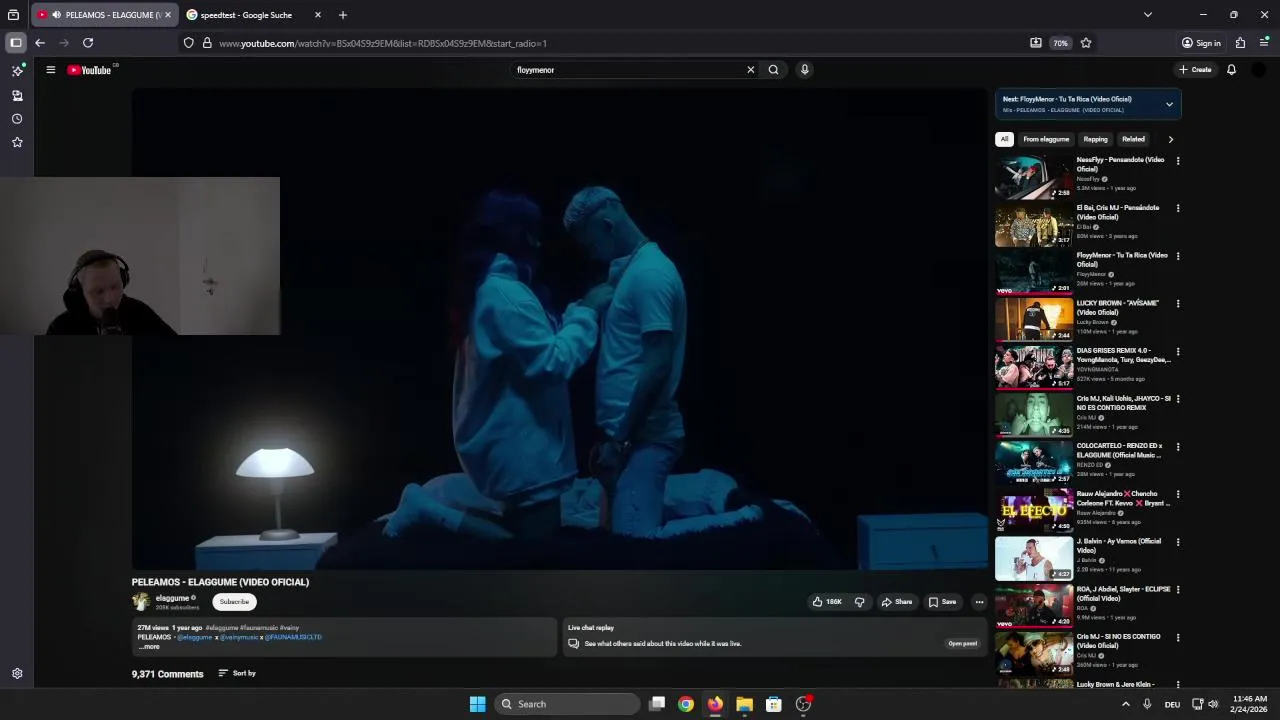
Task: Click the @FAUNAMUSICLTD link in description
Action: pyautogui.click(x=293, y=637)
